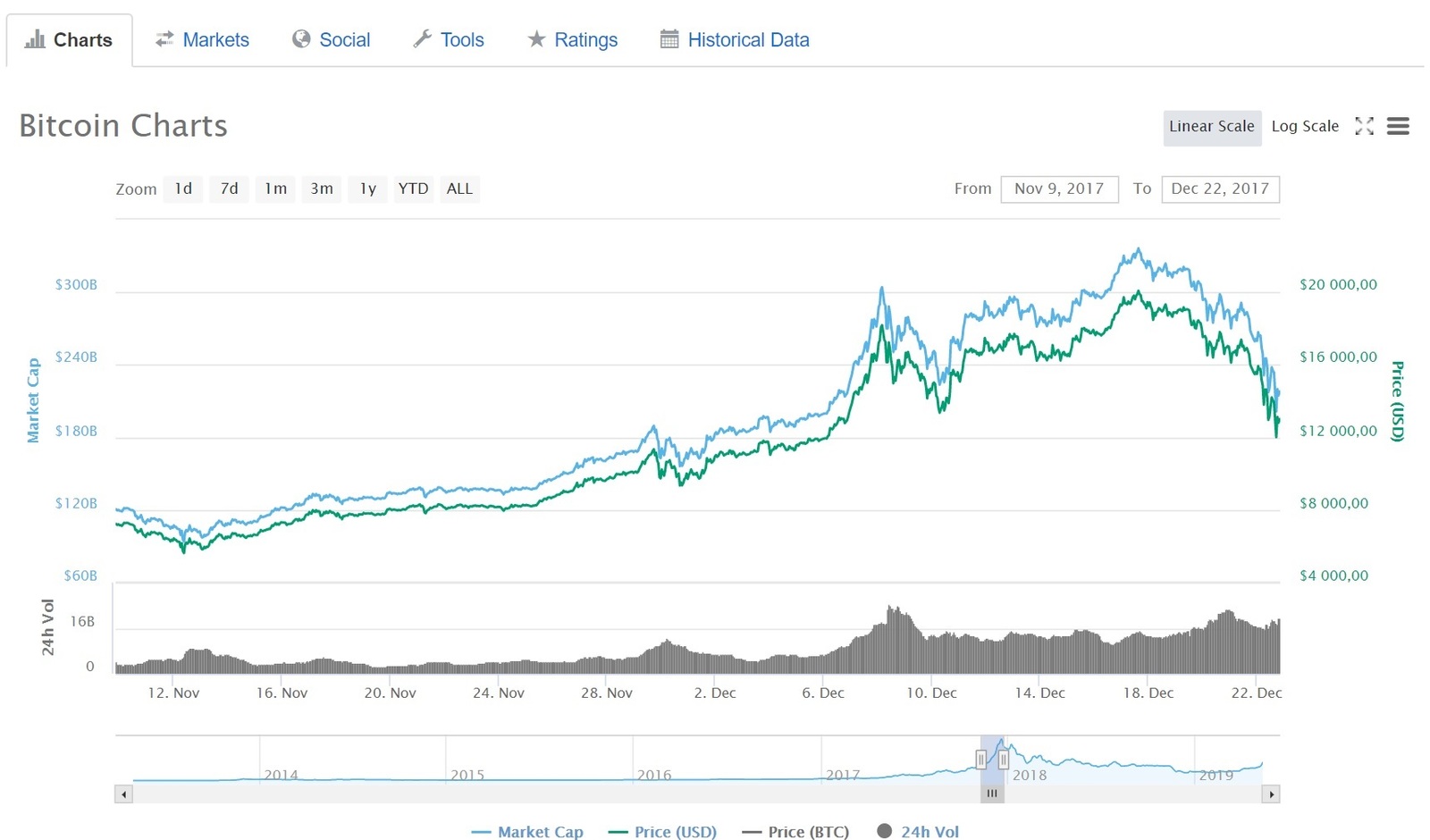Screen dimensions: 1430x840
Task: Click the Market Cap axis title
Action: pyautogui.click(x=33, y=400)
